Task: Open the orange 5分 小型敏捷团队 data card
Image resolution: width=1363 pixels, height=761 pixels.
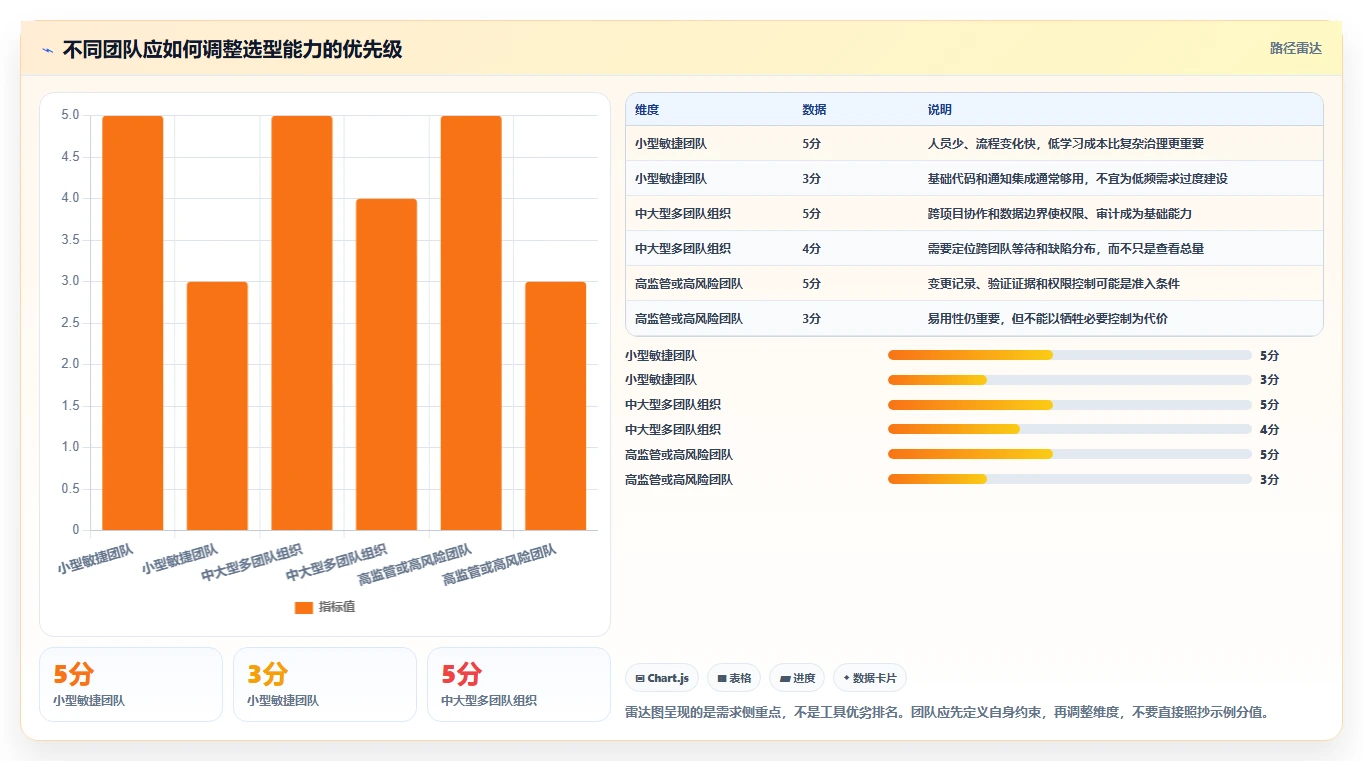Action: pos(131,684)
